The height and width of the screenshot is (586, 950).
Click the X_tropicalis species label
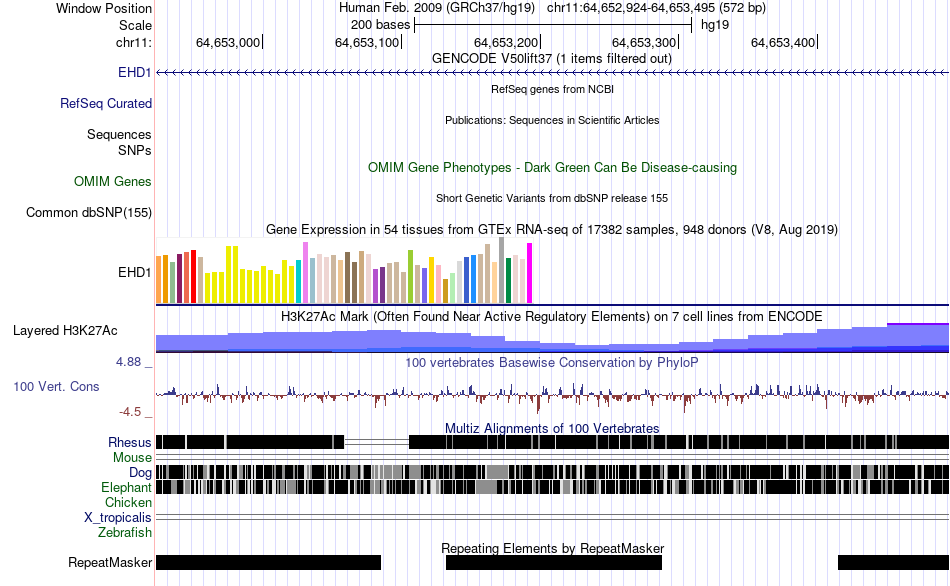pos(118,518)
